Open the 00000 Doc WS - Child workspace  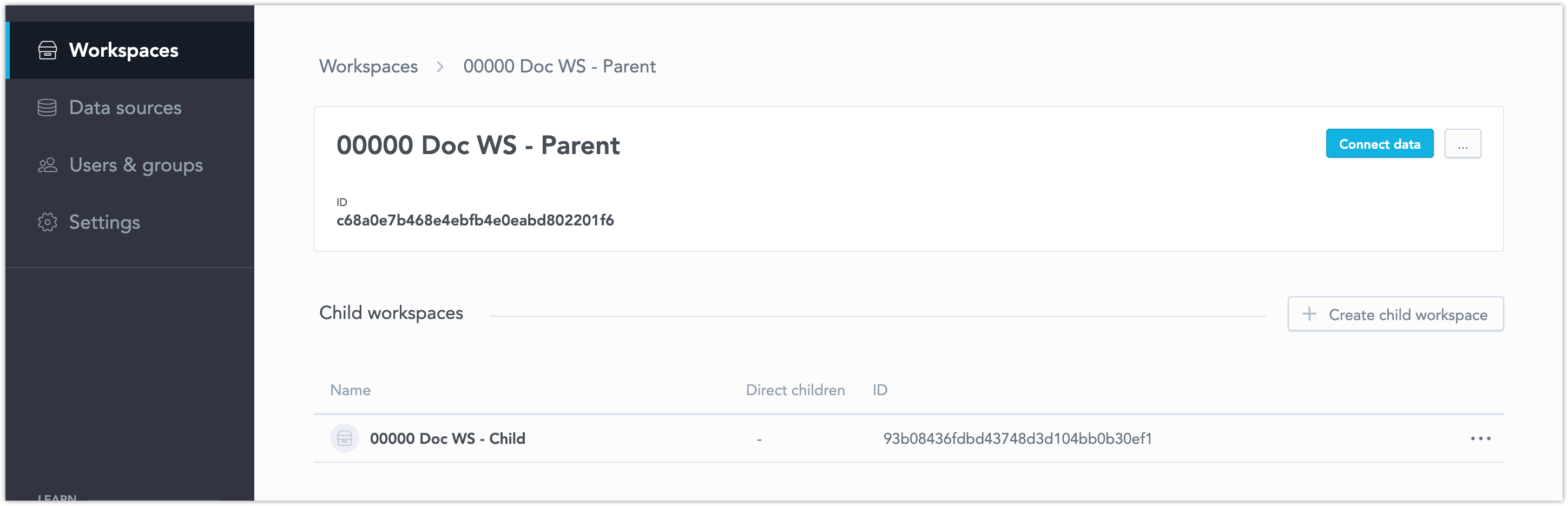click(x=448, y=437)
